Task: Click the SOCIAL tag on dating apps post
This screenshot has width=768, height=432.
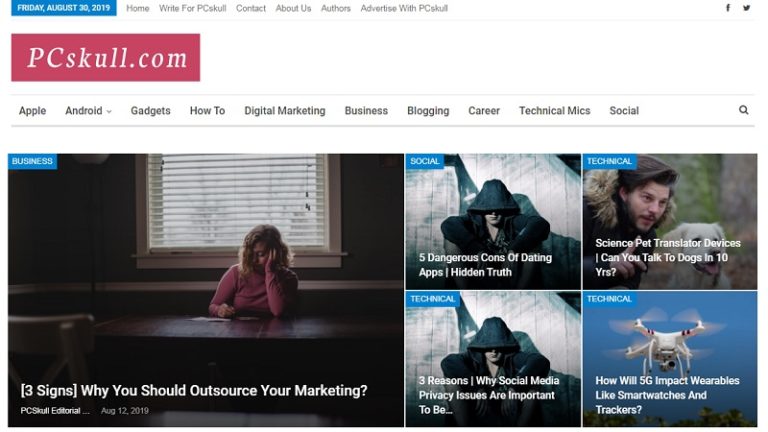Action: coord(425,161)
